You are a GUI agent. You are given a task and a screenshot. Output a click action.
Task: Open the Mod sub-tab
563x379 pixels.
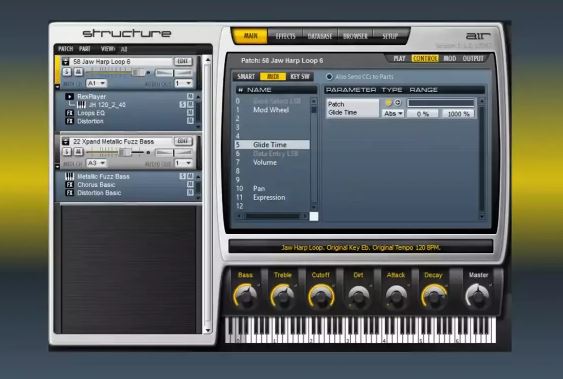(x=450, y=59)
